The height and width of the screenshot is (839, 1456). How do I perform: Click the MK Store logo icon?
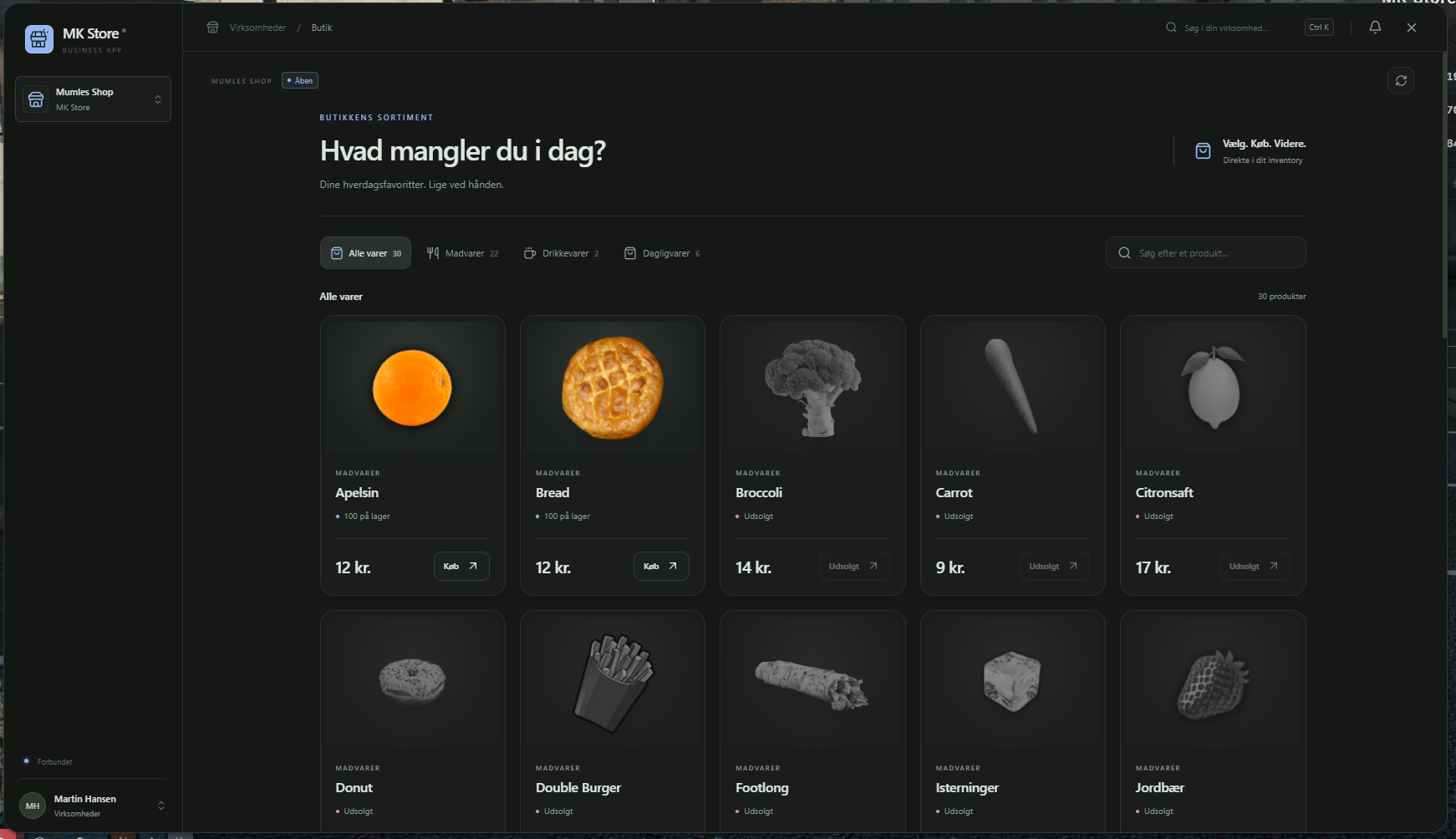(x=39, y=38)
